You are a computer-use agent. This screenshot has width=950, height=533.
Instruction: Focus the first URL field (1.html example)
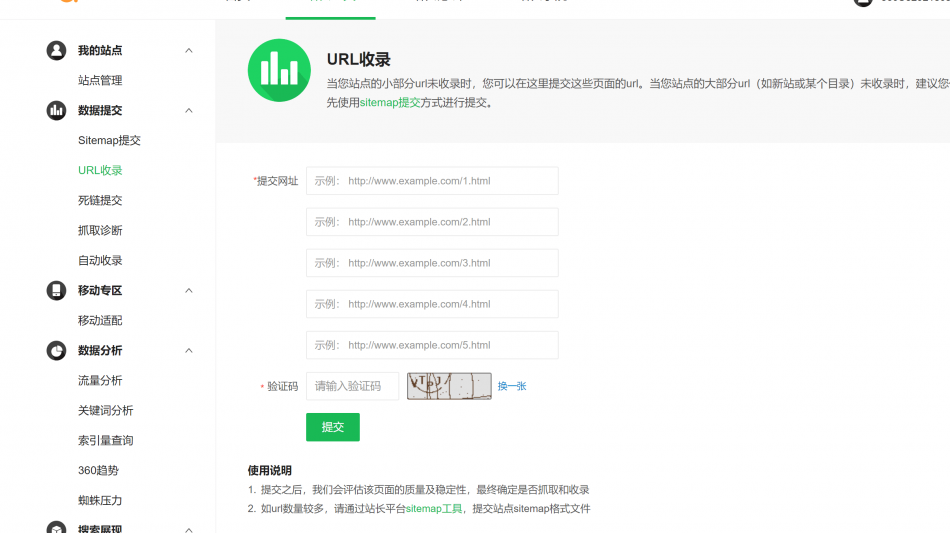pos(432,180)
